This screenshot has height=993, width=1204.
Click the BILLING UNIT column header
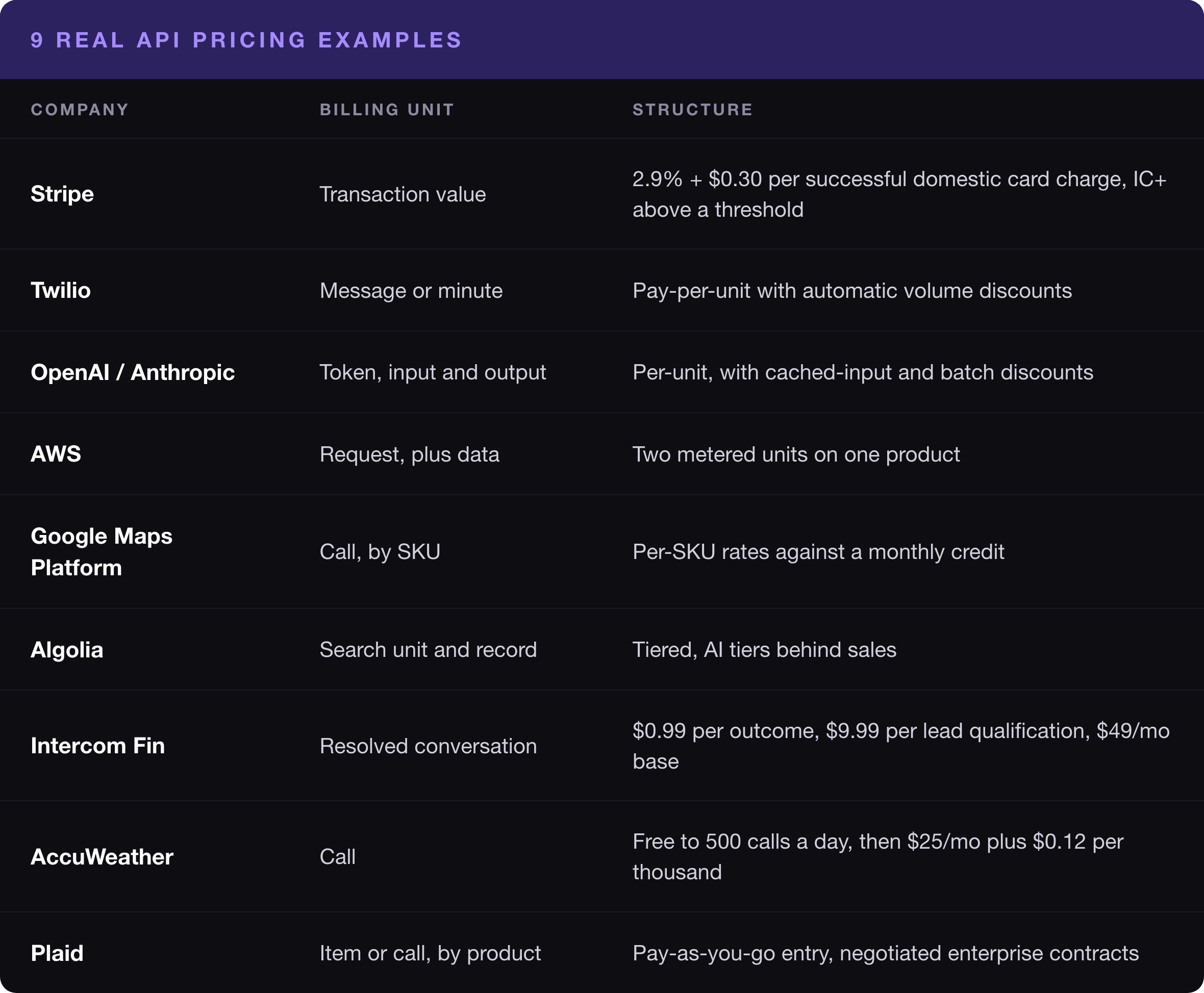point(387,109)
